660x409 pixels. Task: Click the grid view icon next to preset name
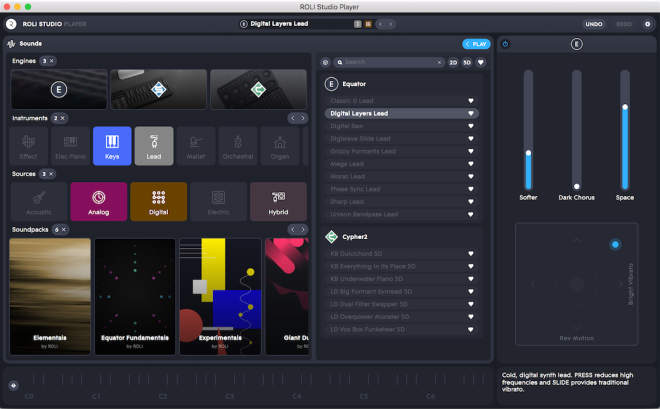[x=357, y=24]
